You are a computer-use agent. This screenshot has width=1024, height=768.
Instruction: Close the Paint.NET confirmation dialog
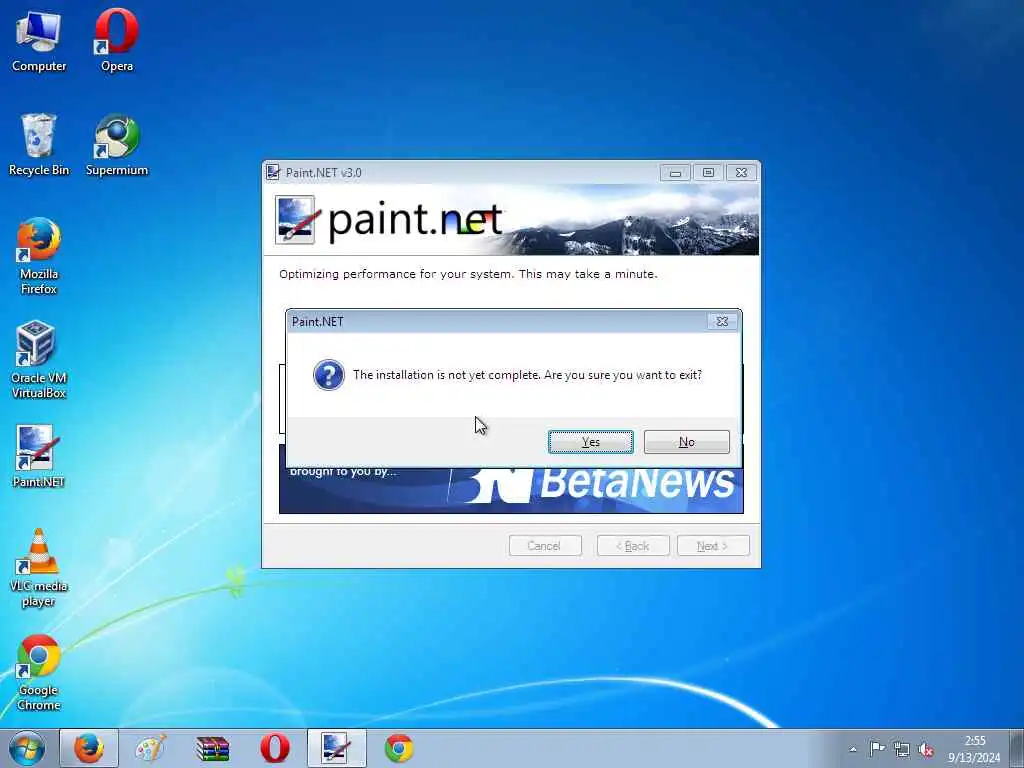[722, 321]
